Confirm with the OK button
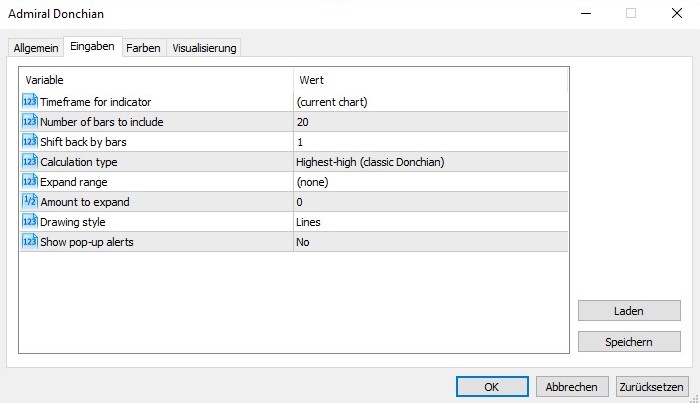The image size is (700, 403). pos(492,387)
